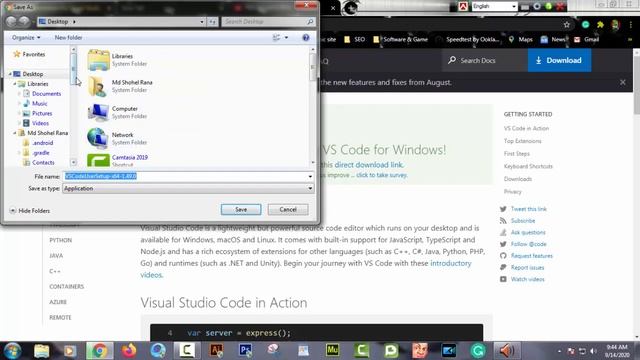Click the blue Download button on VS Code site
Image resolution: width=640 pixels, height=360 pixels.
point(559,60)
